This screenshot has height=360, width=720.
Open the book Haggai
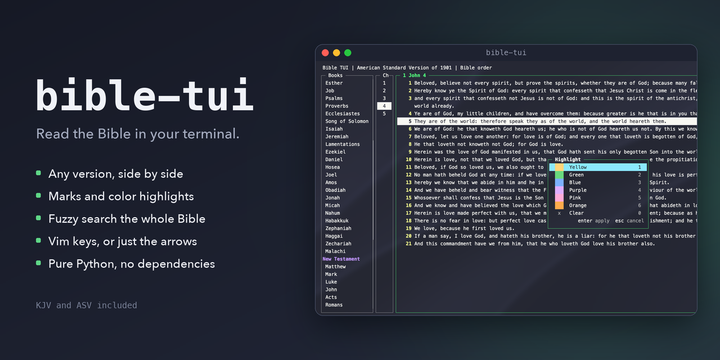[x=334, y=236]
